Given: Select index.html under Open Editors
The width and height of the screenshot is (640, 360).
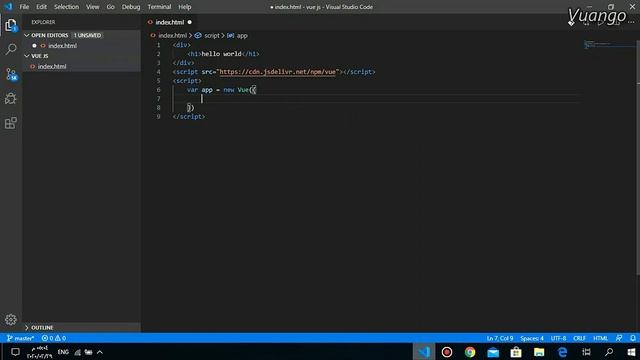Looking at the screenshot, I should (x=62, y=46).
